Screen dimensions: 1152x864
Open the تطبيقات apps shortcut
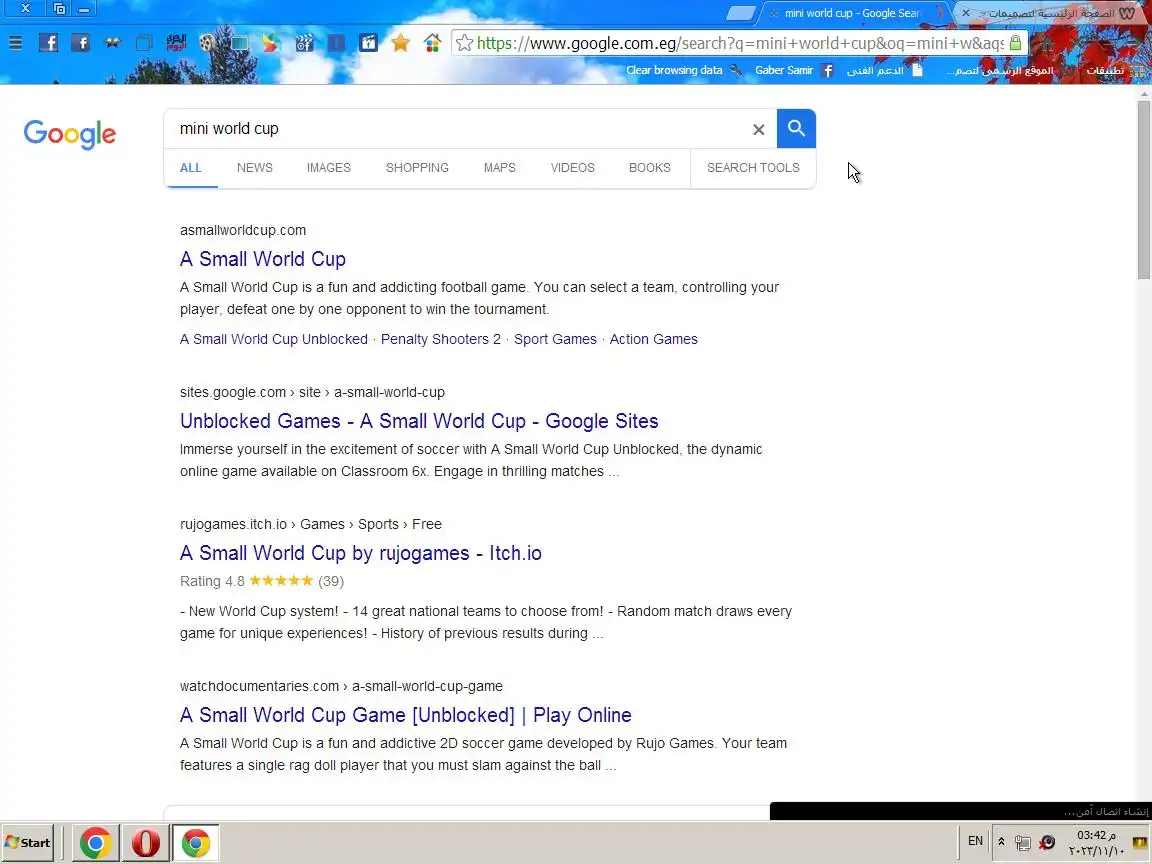coord(1115,71)
